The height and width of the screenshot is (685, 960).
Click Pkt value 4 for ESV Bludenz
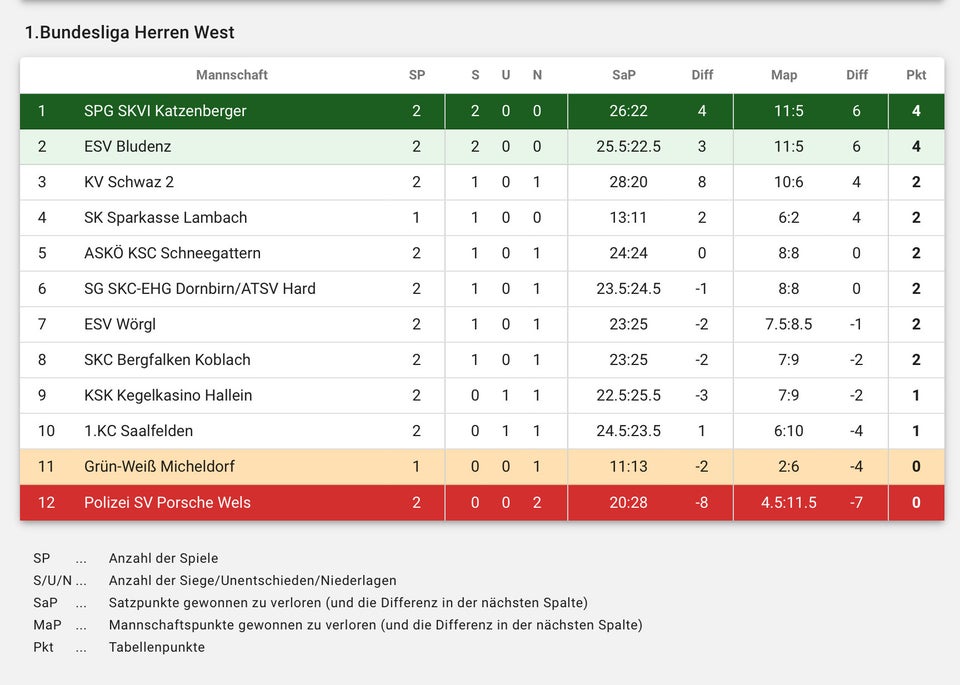[916, 146]
